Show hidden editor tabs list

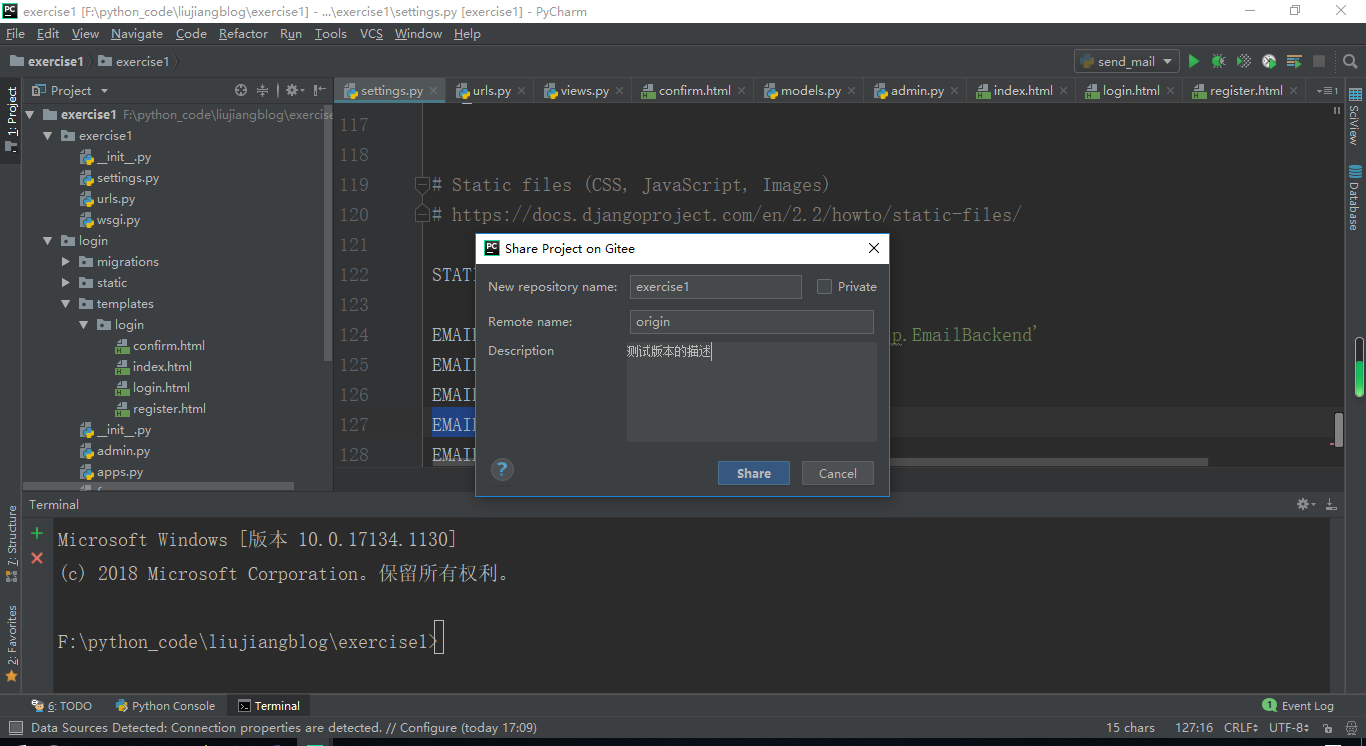[x=1327, y=91]
